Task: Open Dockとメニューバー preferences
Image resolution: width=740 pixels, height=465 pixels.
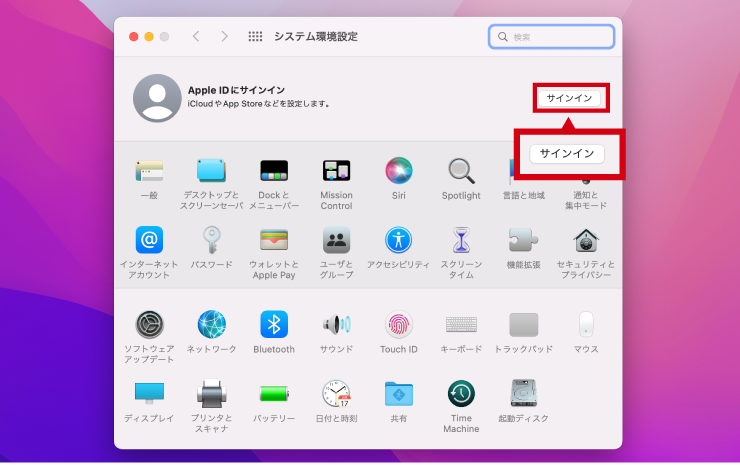Action: (274, 171)
